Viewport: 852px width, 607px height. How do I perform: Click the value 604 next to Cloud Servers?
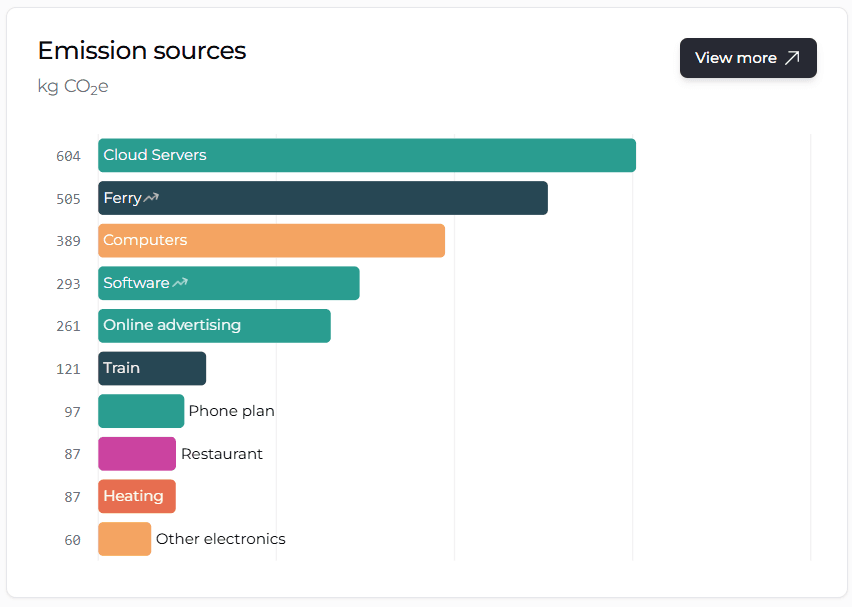[x=67, y=156]
